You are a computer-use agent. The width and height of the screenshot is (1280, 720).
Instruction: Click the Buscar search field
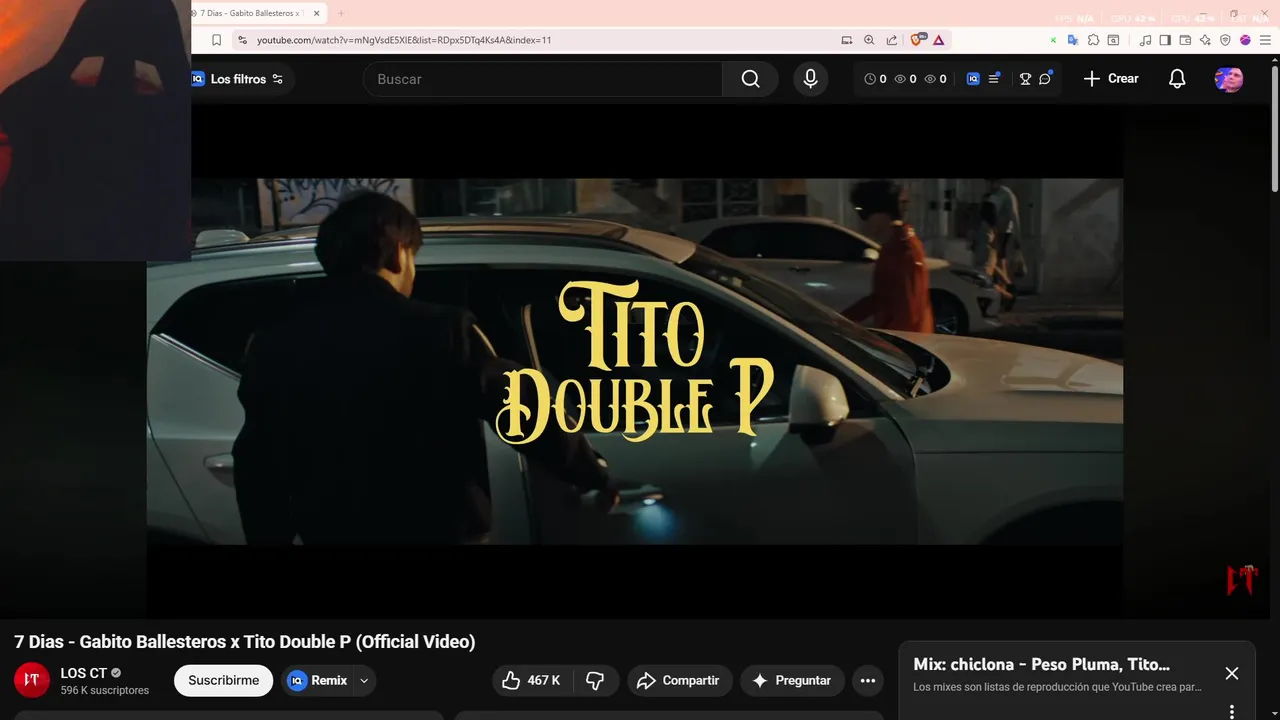pos(543,79)
